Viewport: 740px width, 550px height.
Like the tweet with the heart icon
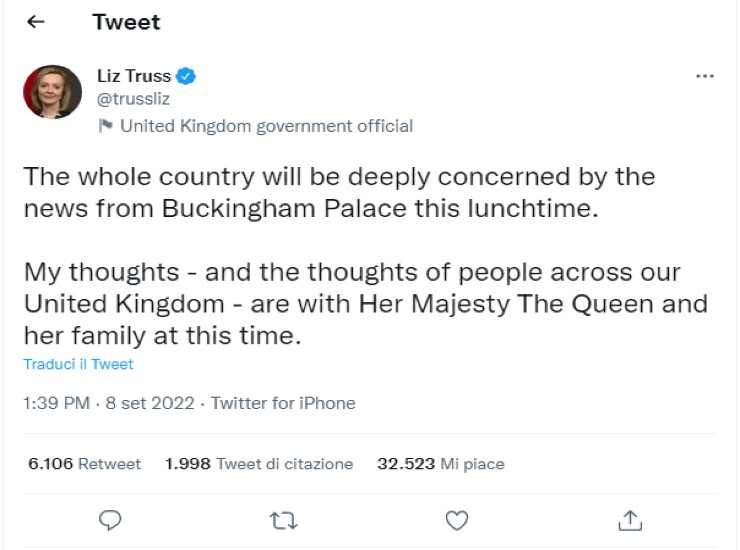click(x=456, y=519)
